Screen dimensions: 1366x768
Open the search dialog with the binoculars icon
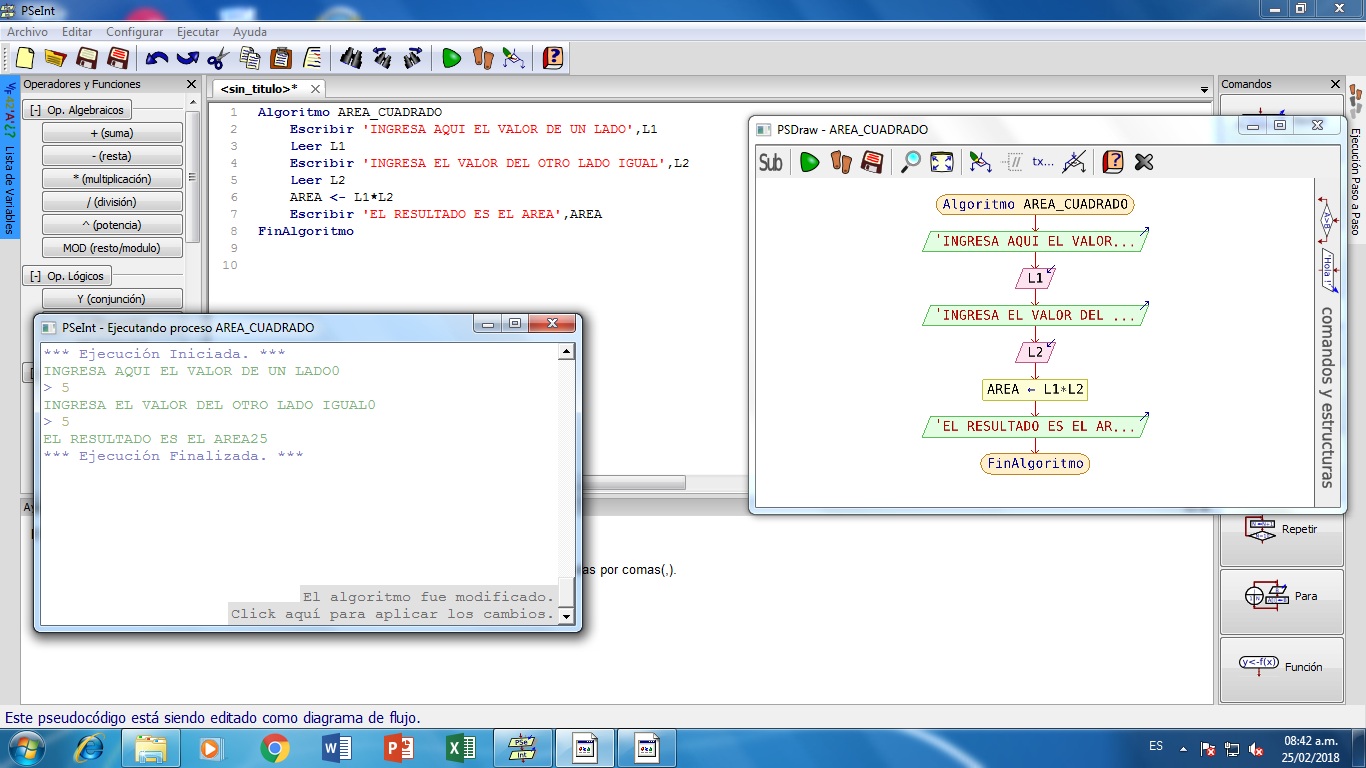point(349,58)
